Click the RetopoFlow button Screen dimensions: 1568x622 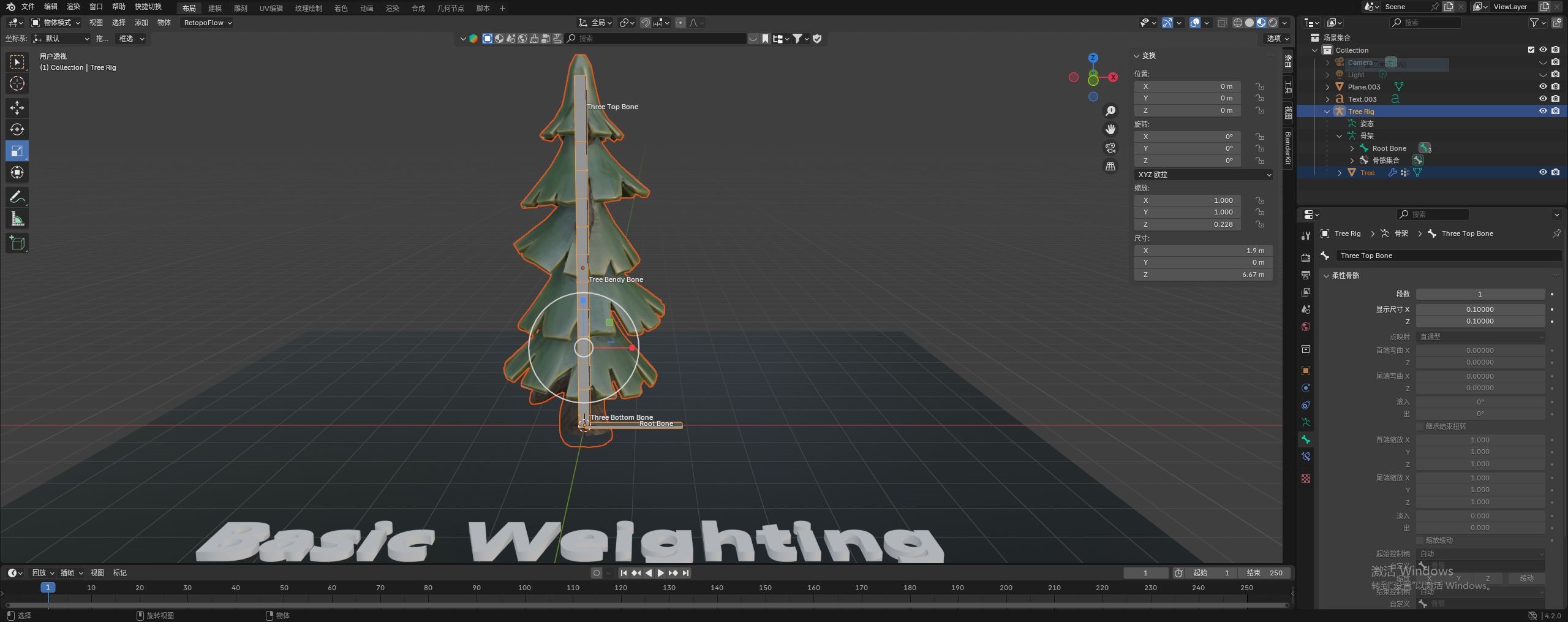click(208, 23)
